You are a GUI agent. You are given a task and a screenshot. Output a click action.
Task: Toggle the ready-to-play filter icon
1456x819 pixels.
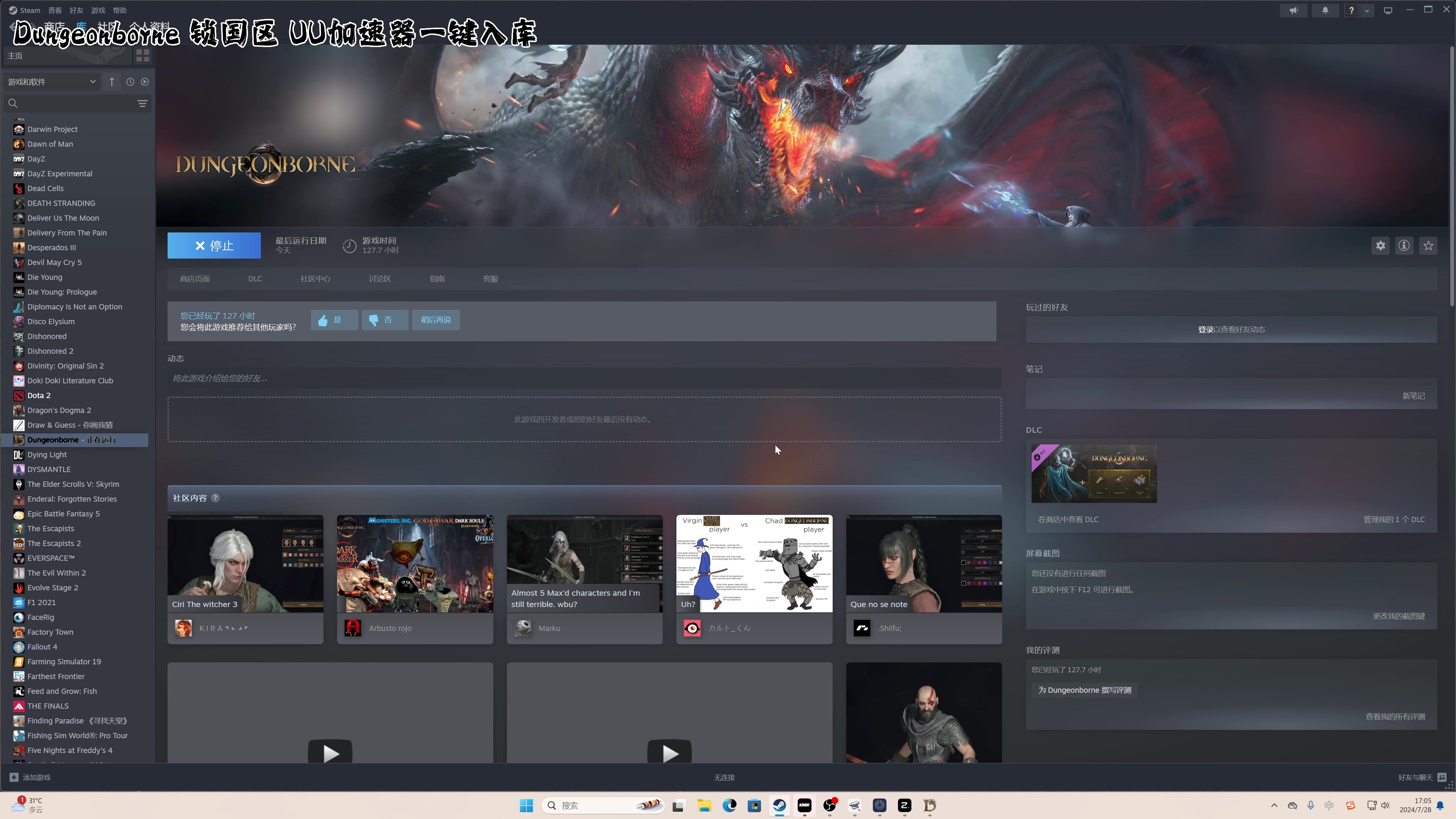click(x=145, y=82)
